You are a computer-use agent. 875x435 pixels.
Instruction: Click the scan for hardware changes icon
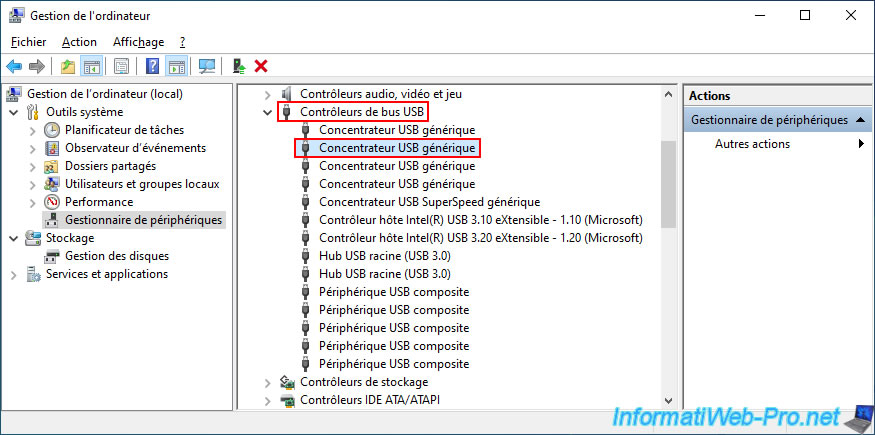tap(207, 66)
